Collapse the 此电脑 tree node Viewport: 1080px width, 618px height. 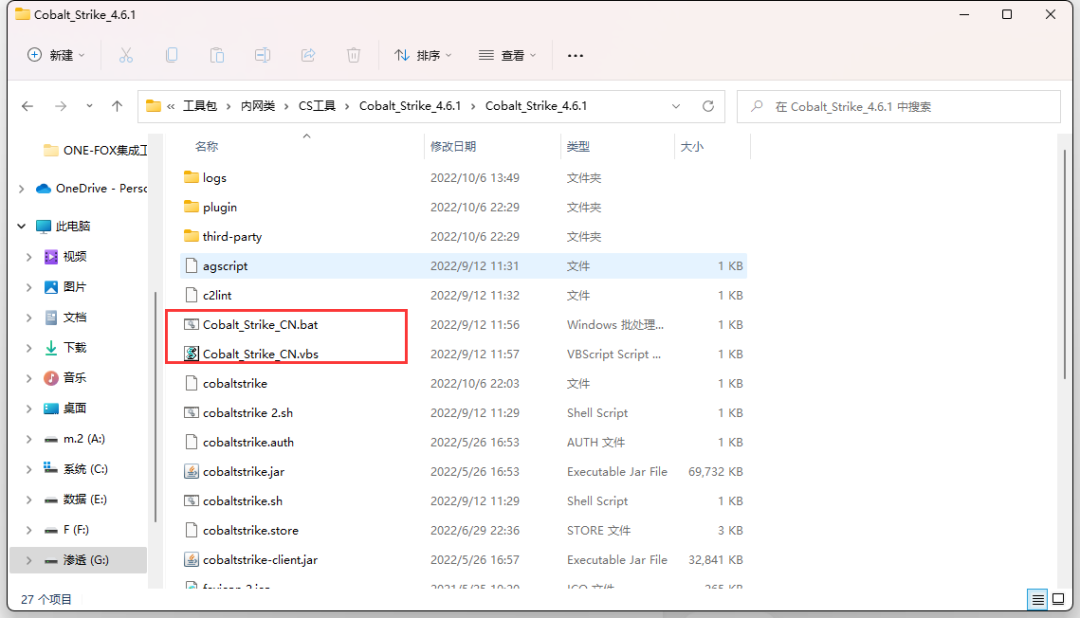click(21, 226)
